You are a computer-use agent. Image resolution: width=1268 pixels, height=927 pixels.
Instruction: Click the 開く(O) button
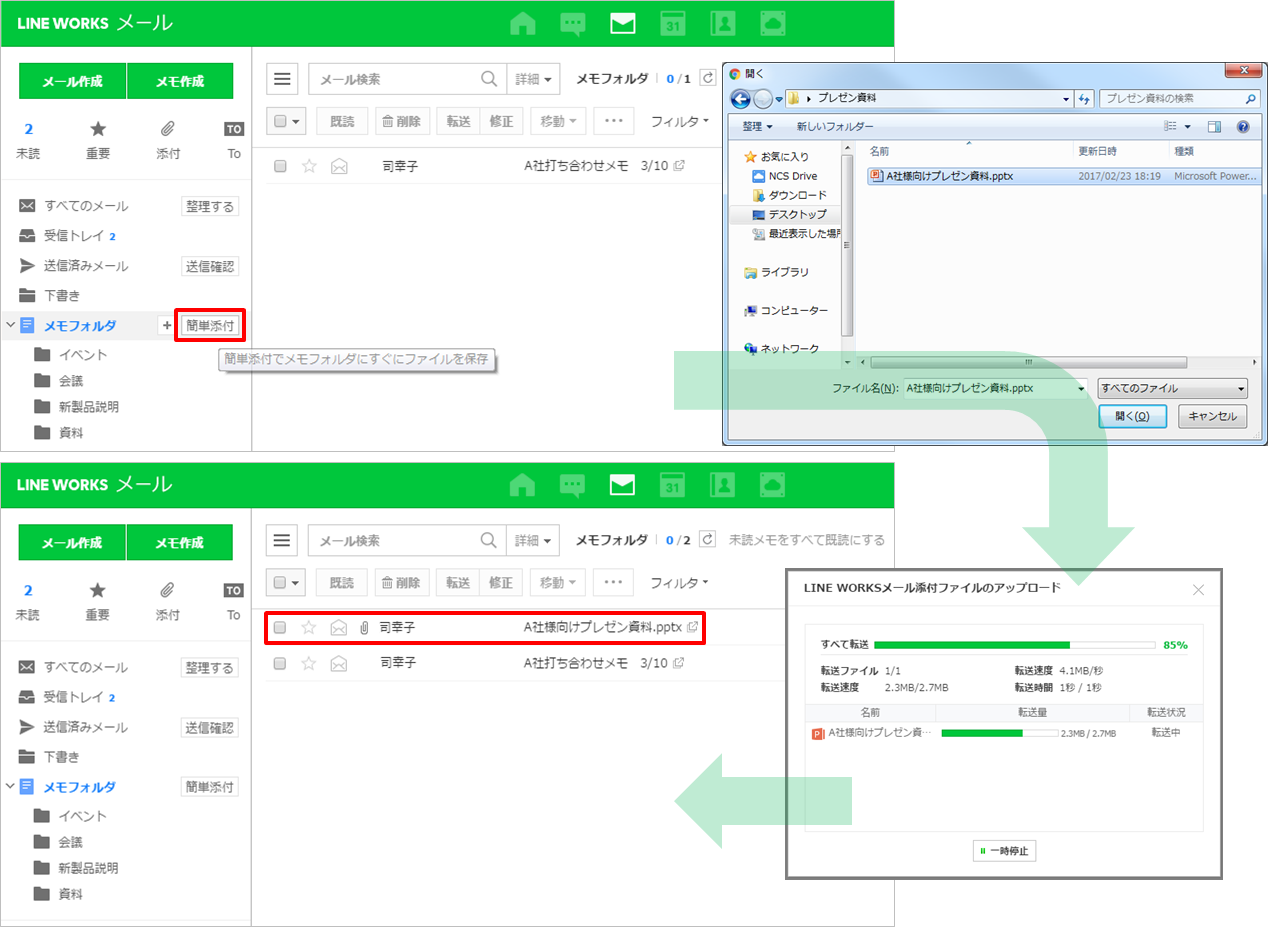(x=1132, y=416)
